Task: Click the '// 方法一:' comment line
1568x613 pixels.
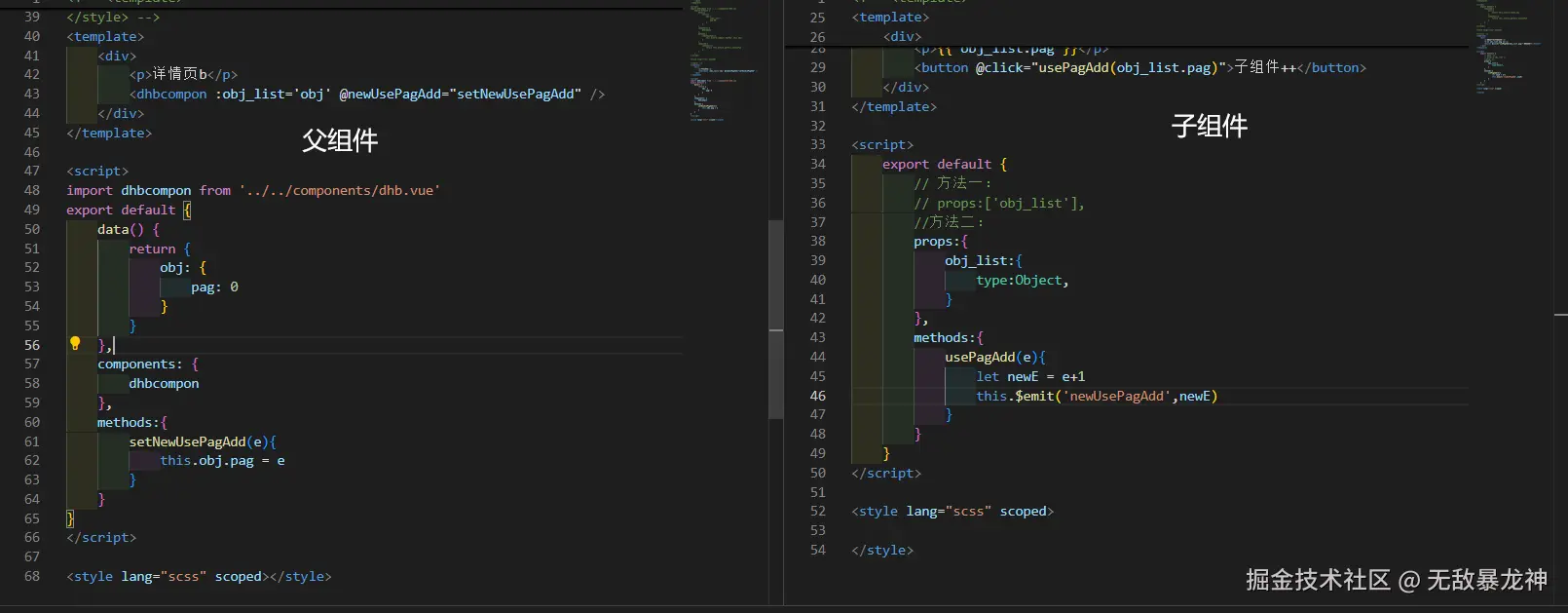Action: click(952, 183)
